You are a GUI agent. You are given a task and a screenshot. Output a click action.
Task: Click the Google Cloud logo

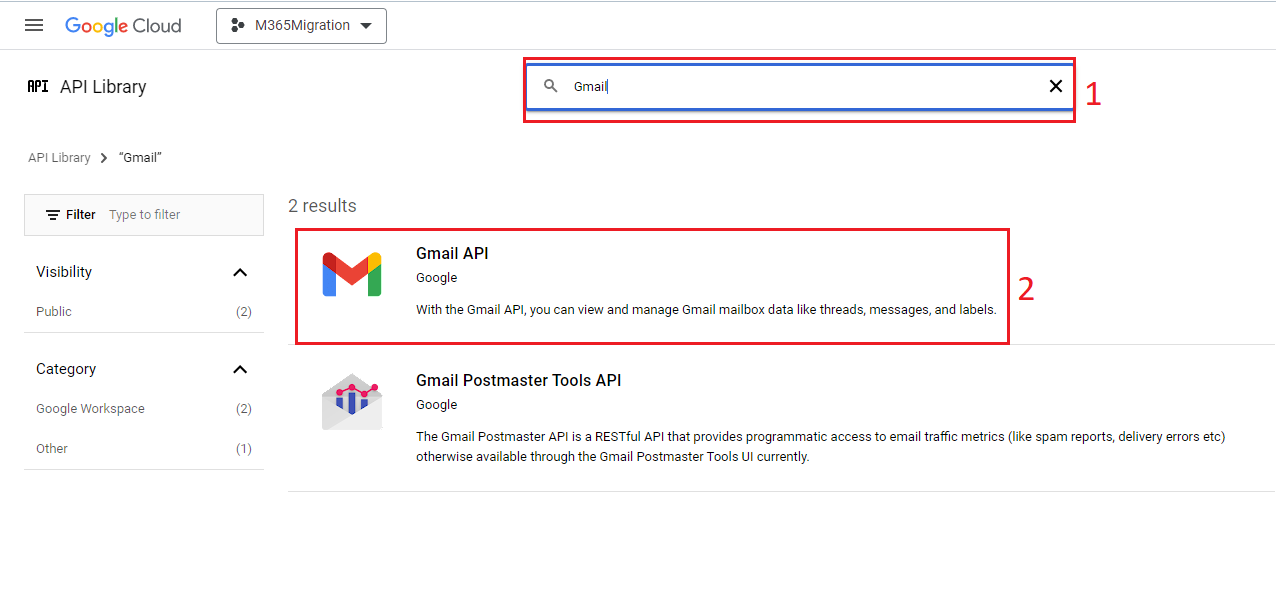coord(123,26)
